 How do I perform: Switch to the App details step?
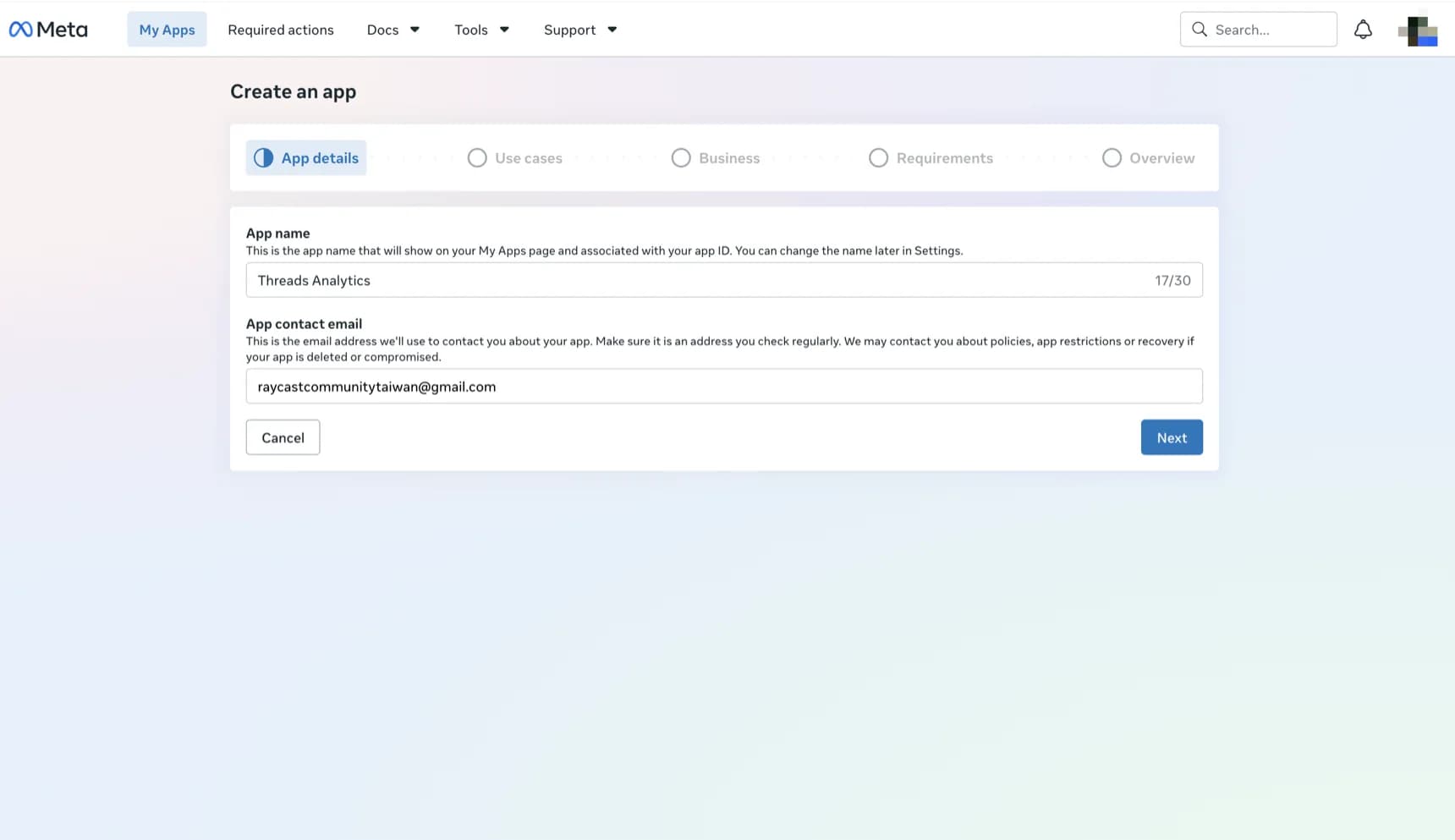(x=306, y=158)
